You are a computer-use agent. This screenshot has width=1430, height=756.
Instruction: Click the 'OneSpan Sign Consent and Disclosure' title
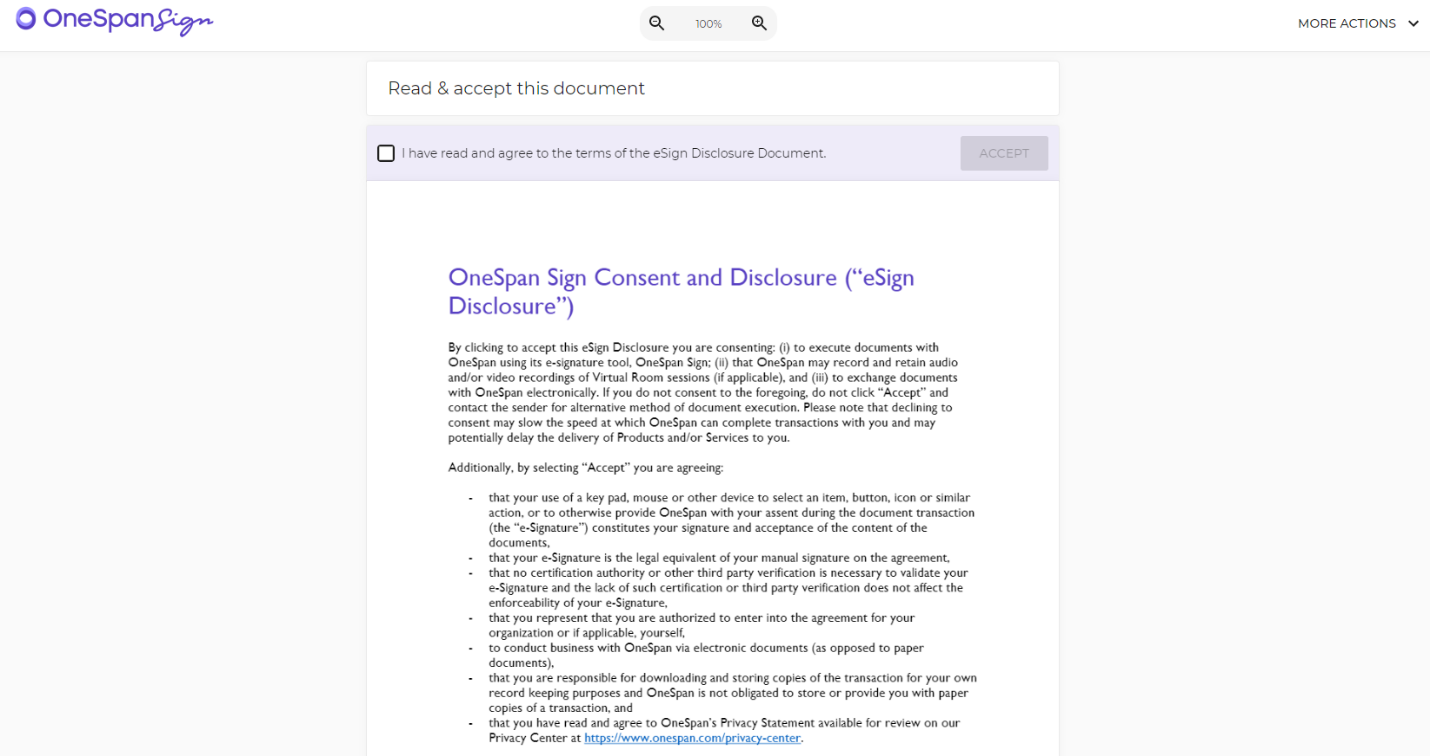point(681,291)
